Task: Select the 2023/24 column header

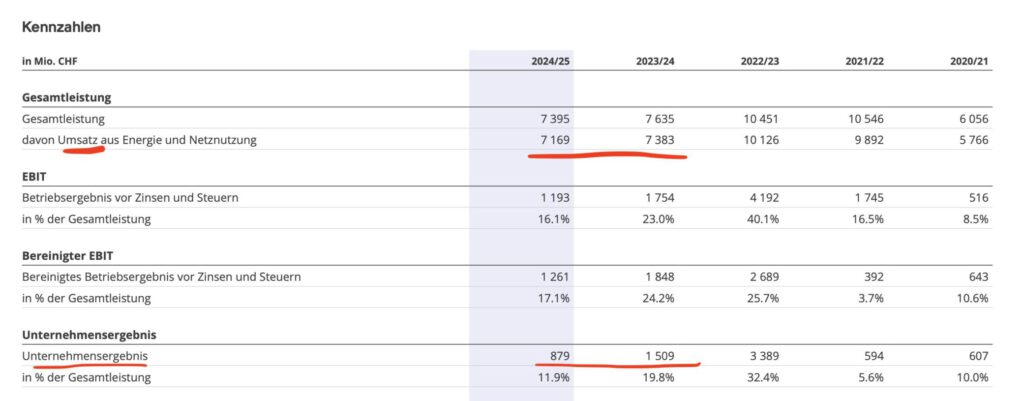Action: coord(655,61)
